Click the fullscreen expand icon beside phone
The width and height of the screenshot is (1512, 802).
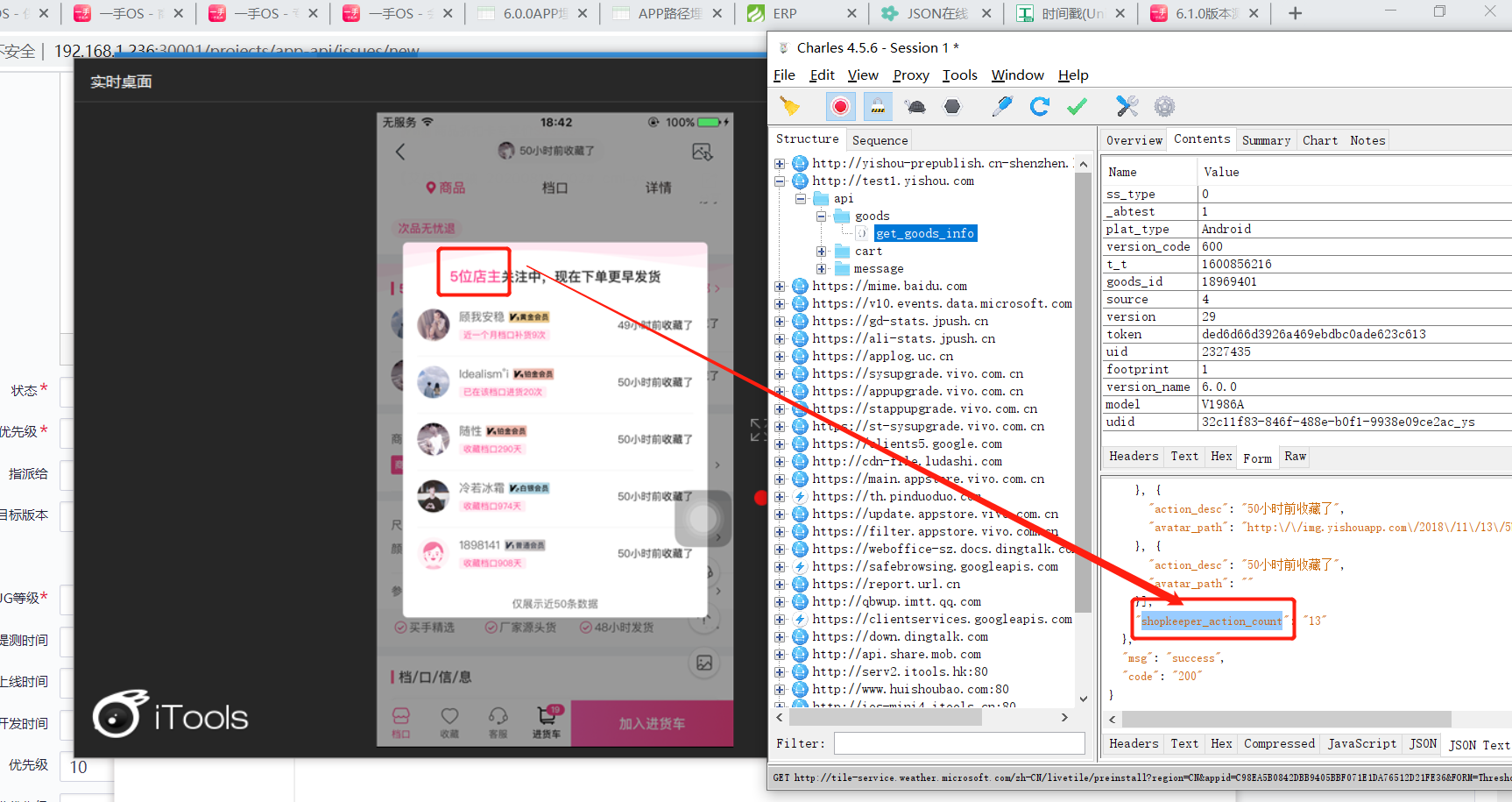tap(759, 429)
